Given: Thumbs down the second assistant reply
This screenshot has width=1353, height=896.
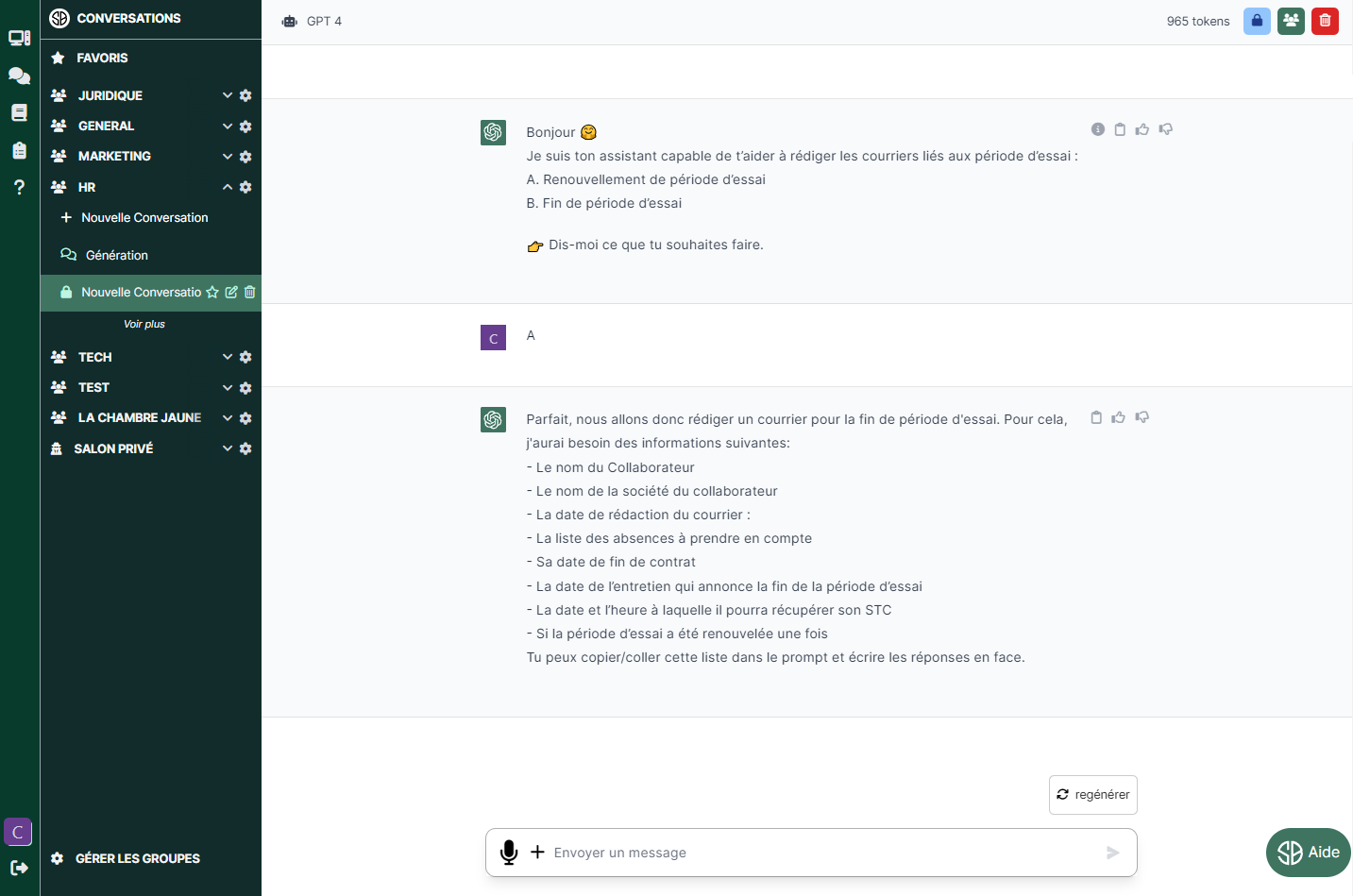Looking at the screenshot, I should tap(1142, 417).
